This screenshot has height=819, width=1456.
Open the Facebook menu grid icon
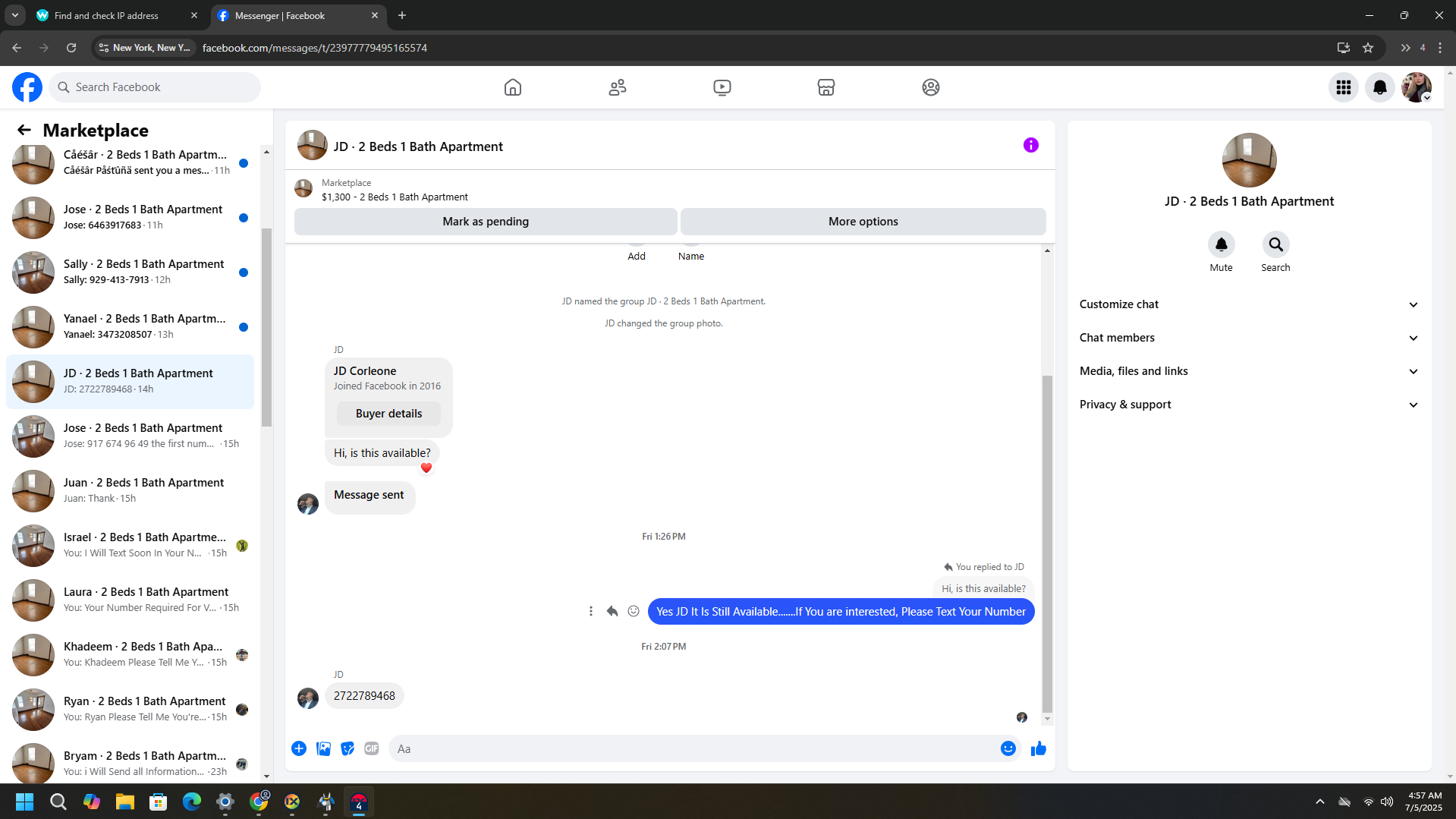pos(1344,87)
